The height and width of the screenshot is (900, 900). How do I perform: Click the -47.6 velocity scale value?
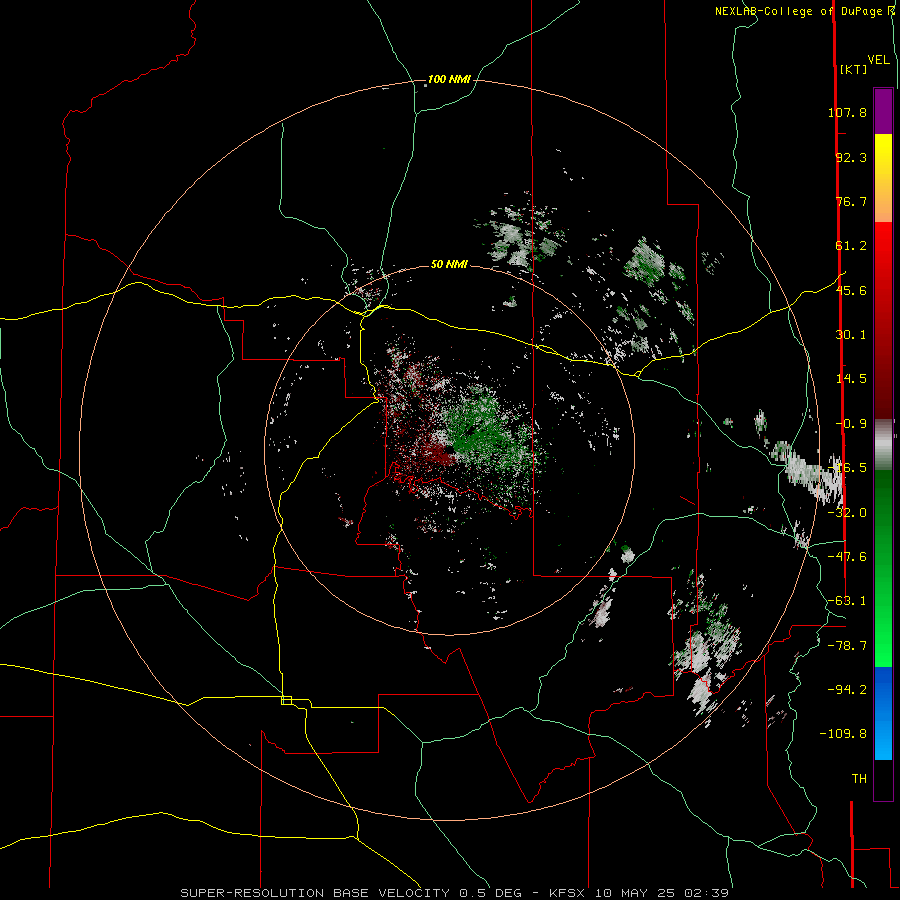(847, 557)
